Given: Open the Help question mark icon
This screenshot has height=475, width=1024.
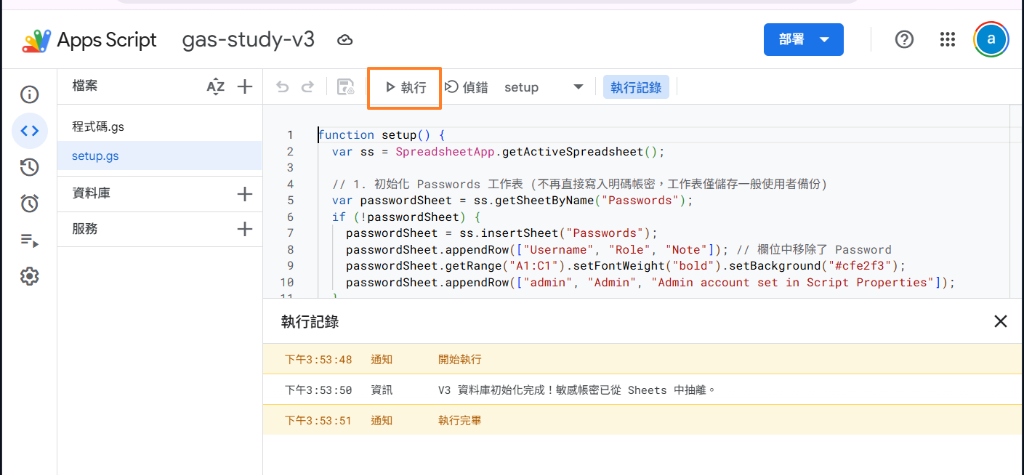Looking at the screenshot, I should [x=904, y=39].
